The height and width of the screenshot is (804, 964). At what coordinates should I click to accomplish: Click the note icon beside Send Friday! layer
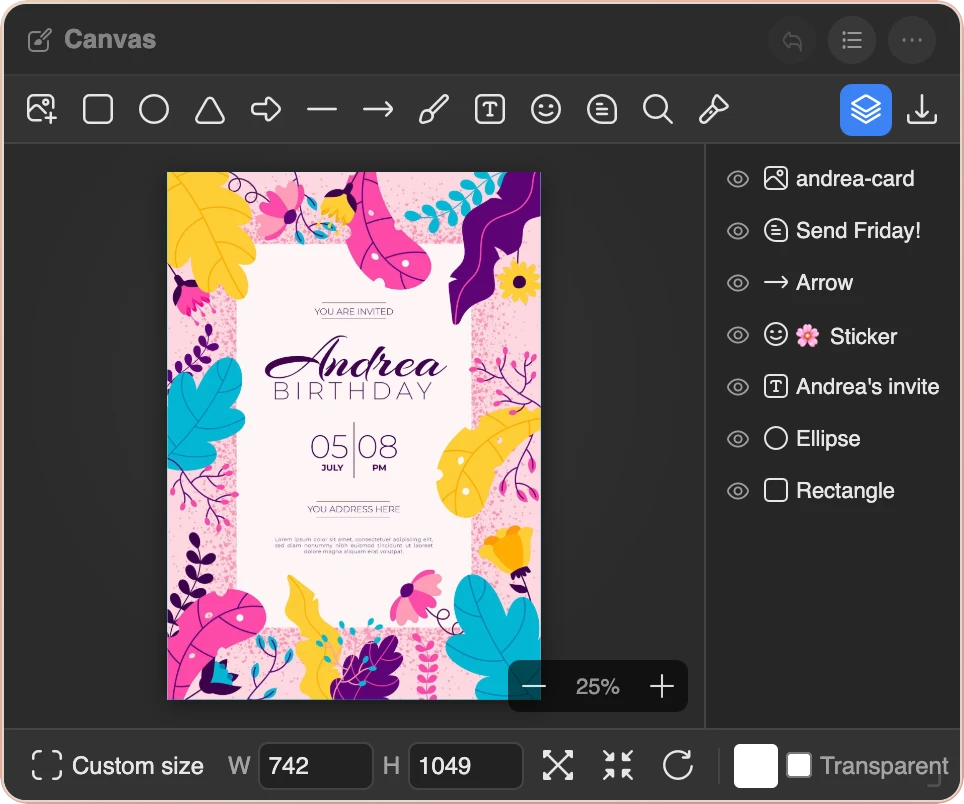click(x=775, y=231)
